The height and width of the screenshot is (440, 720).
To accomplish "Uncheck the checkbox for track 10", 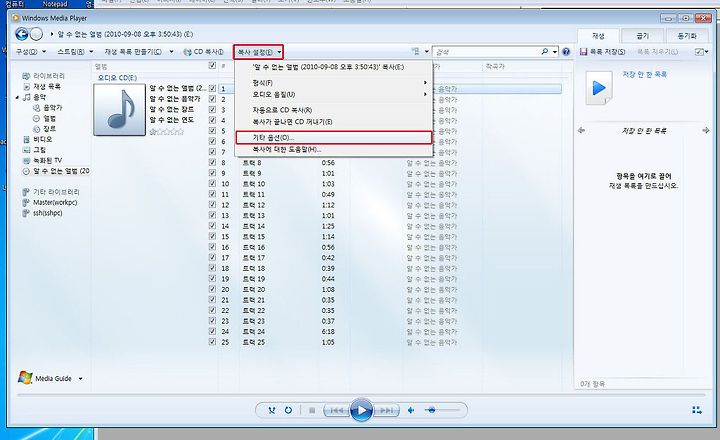I will tap(212, 183).
